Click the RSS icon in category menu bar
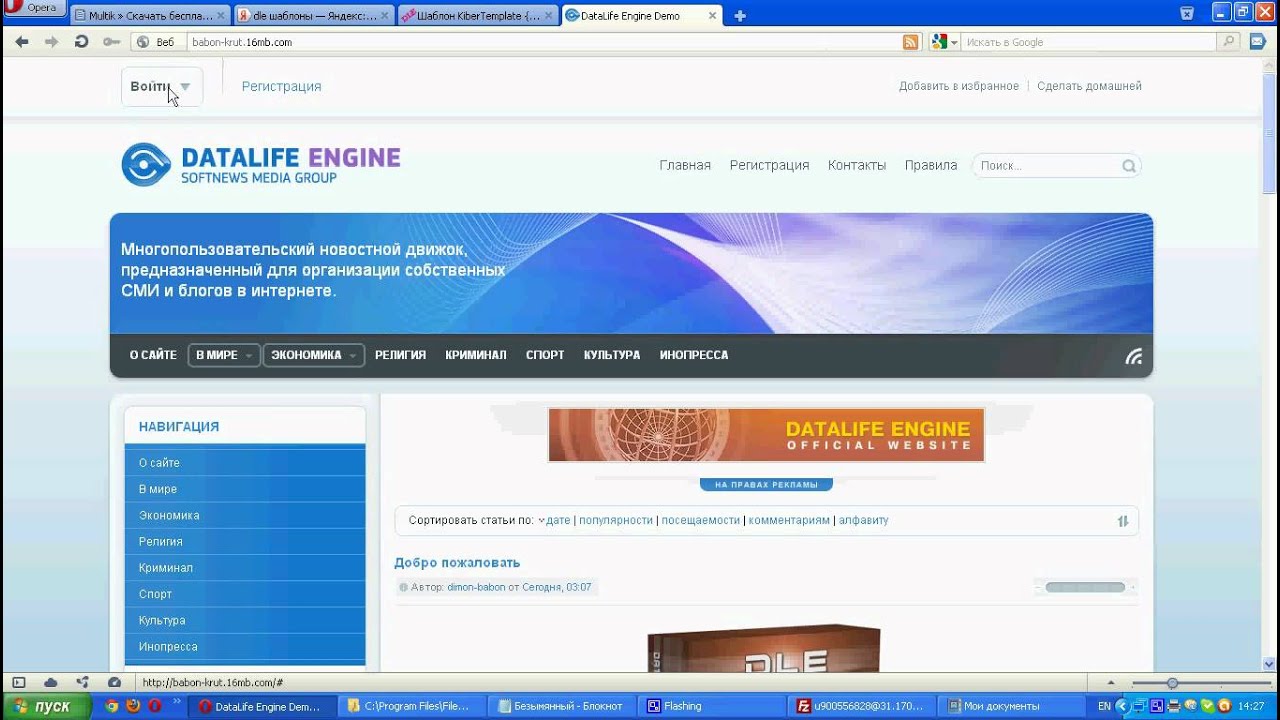This screenshot has width=1280, height=720. tap(1134, 356)
